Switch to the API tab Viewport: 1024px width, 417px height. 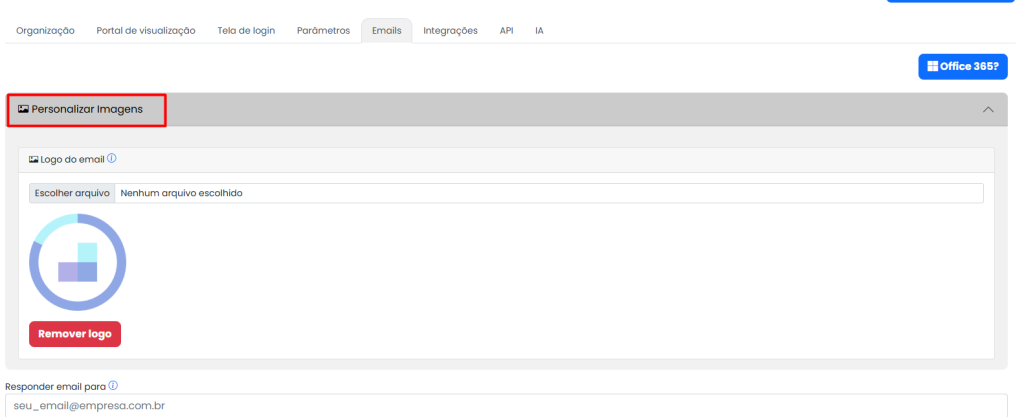point(506,31)
